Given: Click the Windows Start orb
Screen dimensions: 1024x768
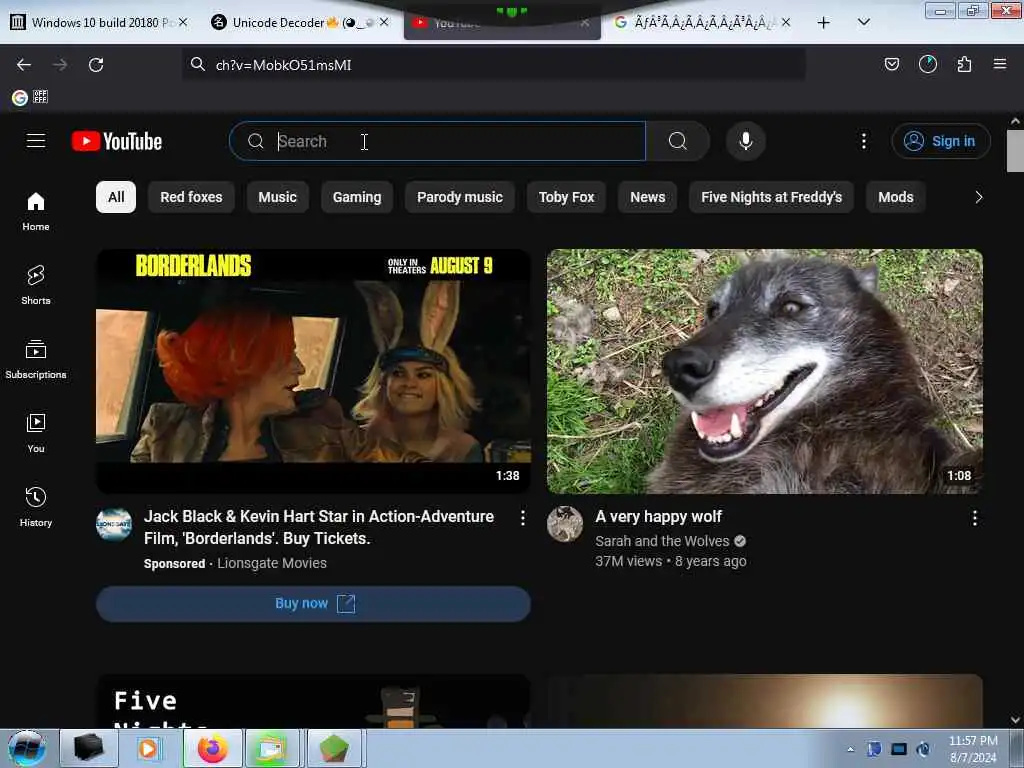Looking at the screenshot, I should [x=27, y=748].
